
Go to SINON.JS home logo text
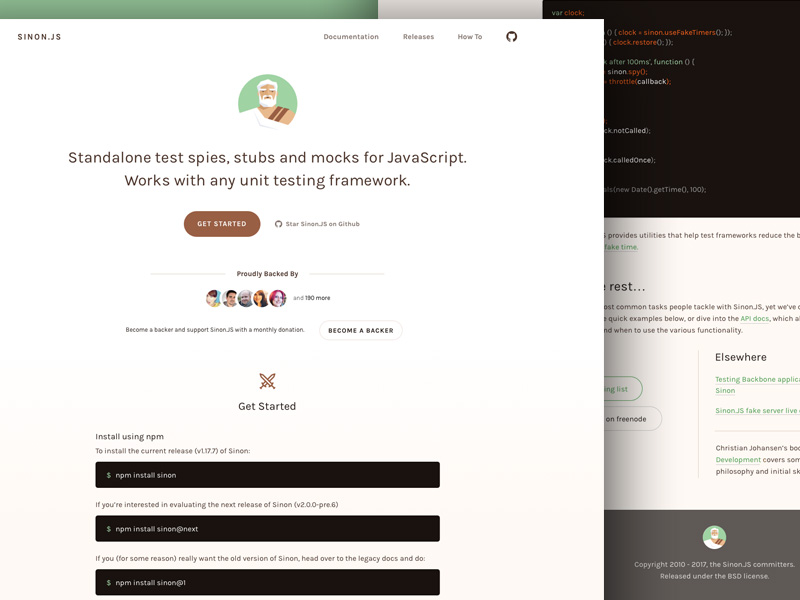[39, 37]
